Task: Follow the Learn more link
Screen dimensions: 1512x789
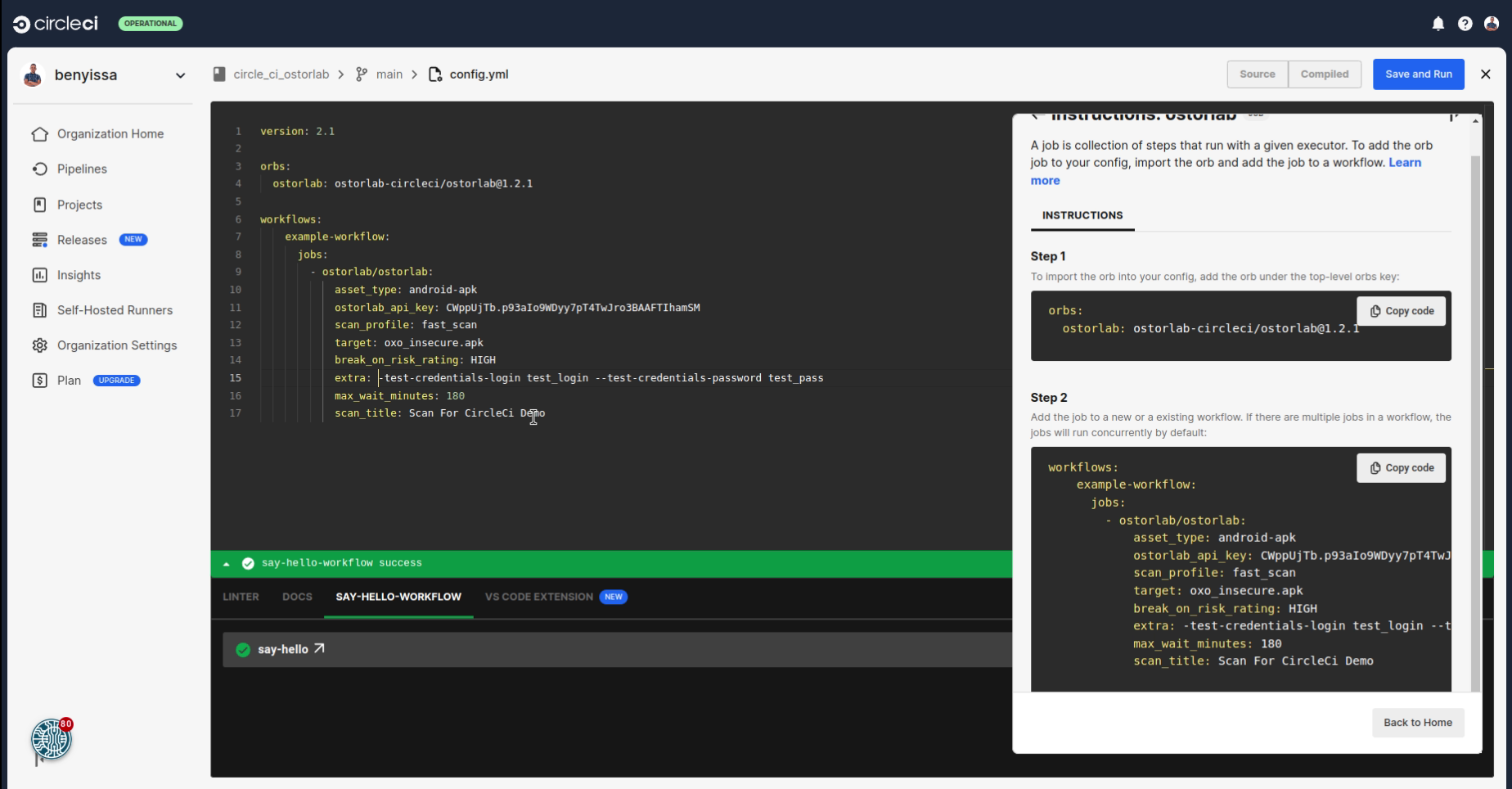Action: [1404, 163]
